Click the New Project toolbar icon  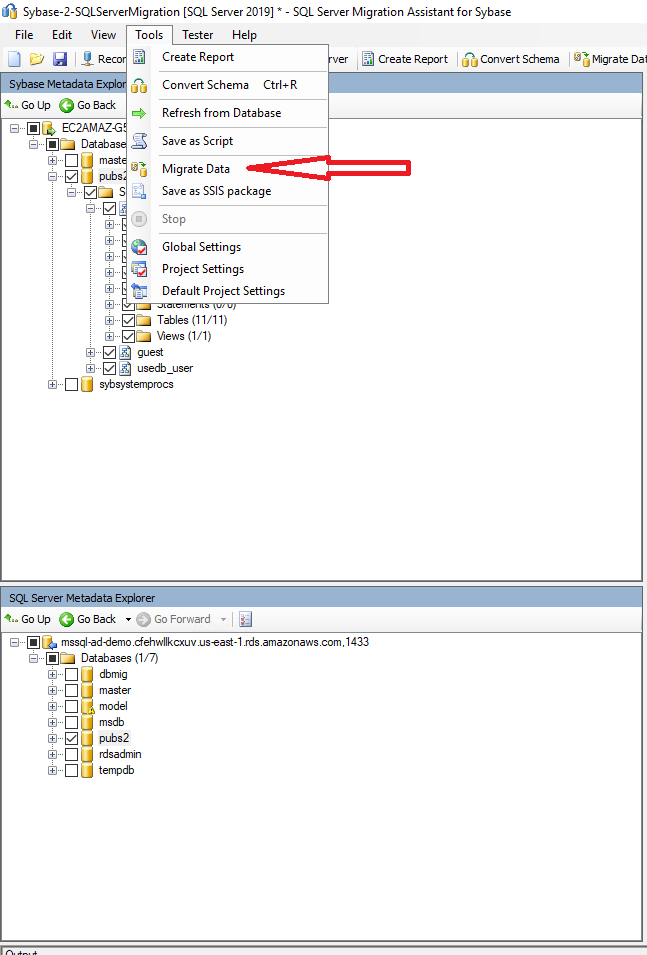[14, 59]
